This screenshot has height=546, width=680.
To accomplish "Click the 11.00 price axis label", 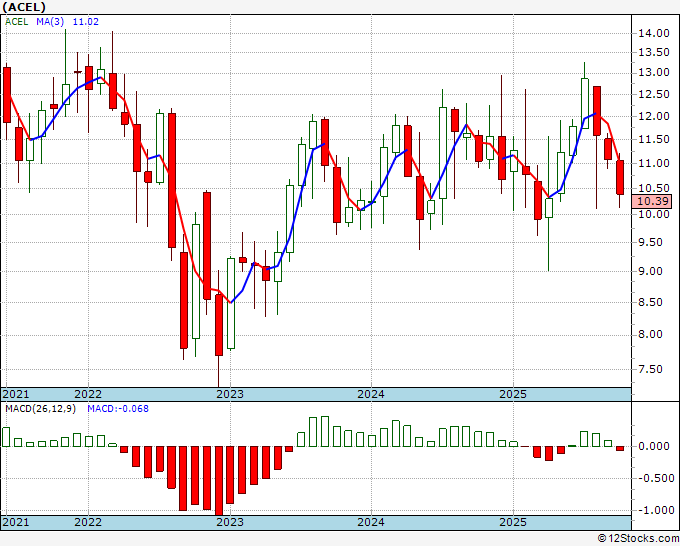I will coord(654,163).
